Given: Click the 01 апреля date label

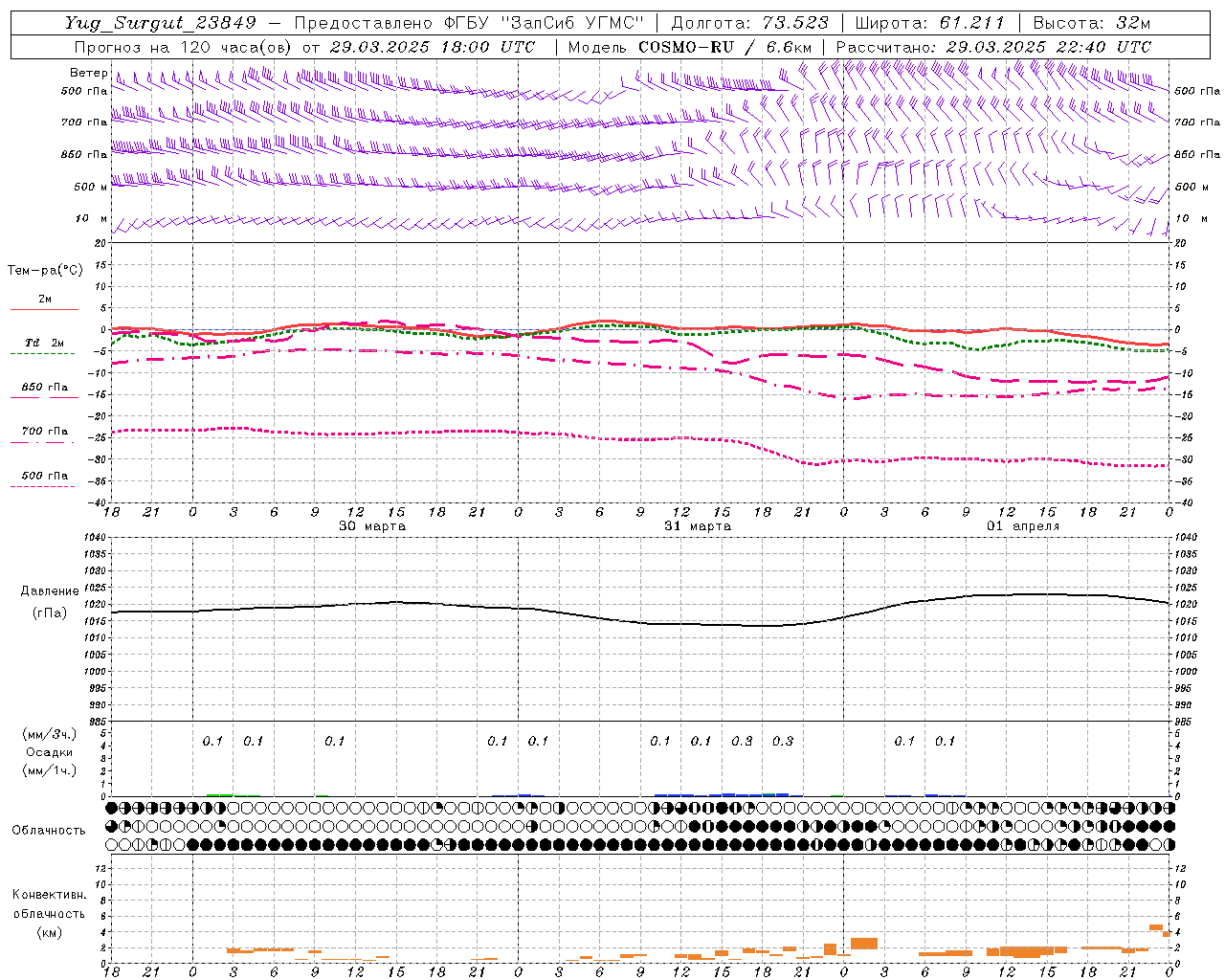Looking at the screenshot, I should (1024, 526).
